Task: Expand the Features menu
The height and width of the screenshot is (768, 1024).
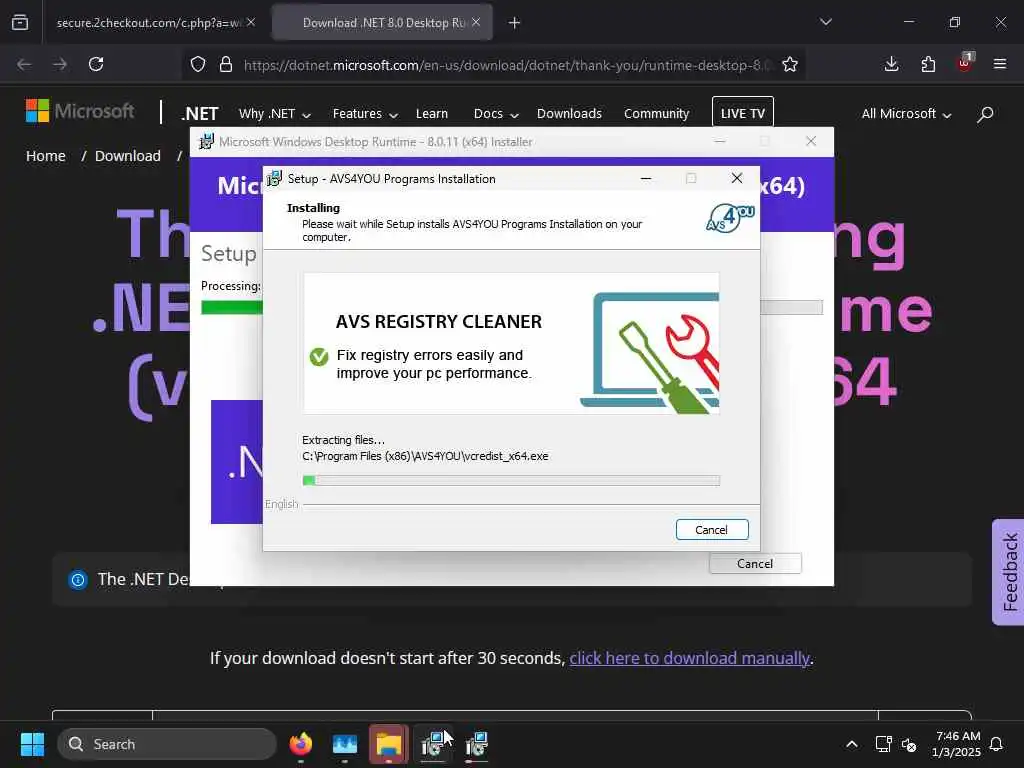Action: (x=365, y=114)
